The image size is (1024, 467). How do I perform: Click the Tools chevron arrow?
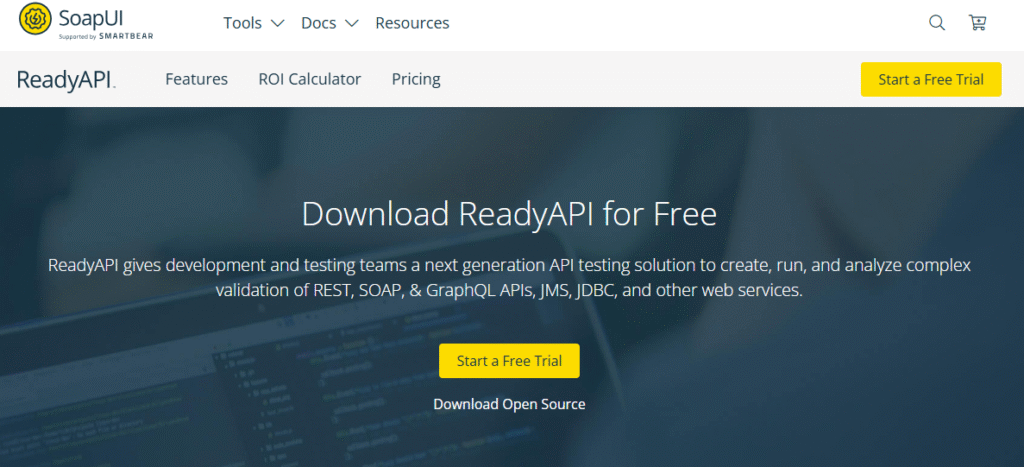[x=277, y=23]
